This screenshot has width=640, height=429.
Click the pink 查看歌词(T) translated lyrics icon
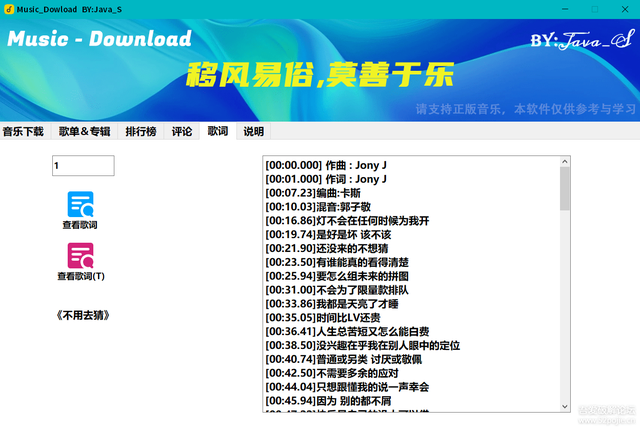(x=80, y=256)
